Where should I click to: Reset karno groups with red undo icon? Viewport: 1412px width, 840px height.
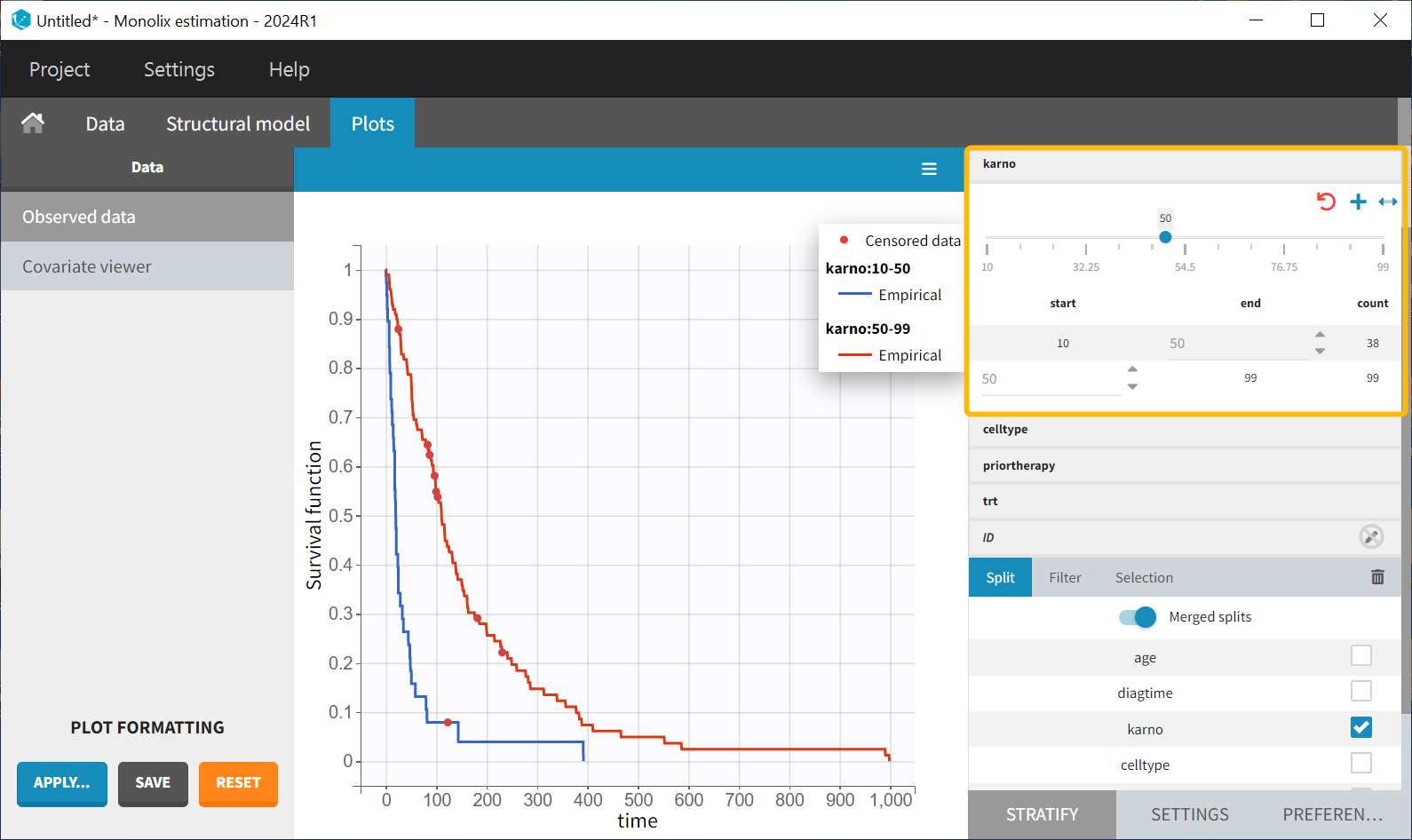[1326, 202]
